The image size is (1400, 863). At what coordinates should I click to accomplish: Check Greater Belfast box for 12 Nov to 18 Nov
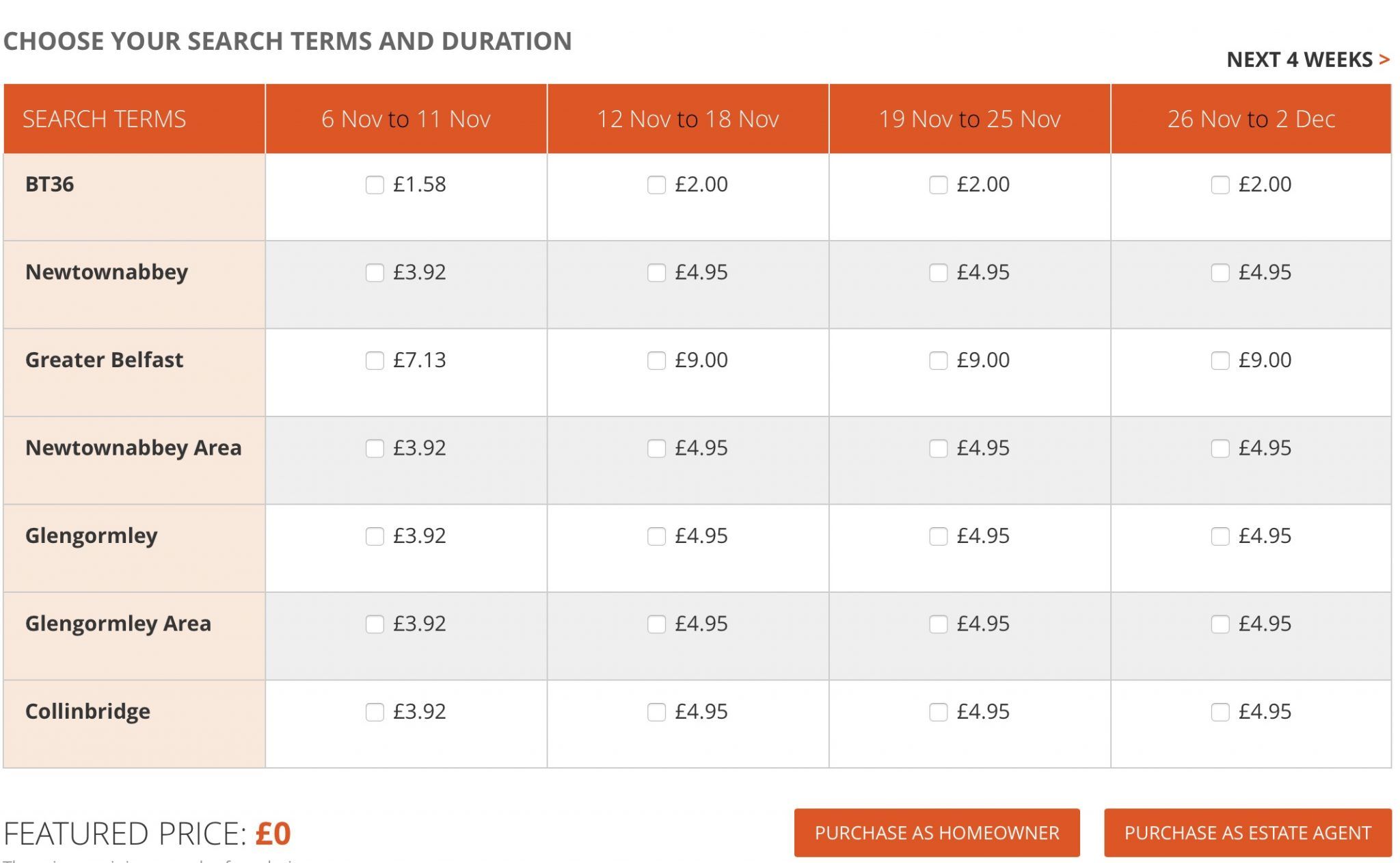coord(656,360)
